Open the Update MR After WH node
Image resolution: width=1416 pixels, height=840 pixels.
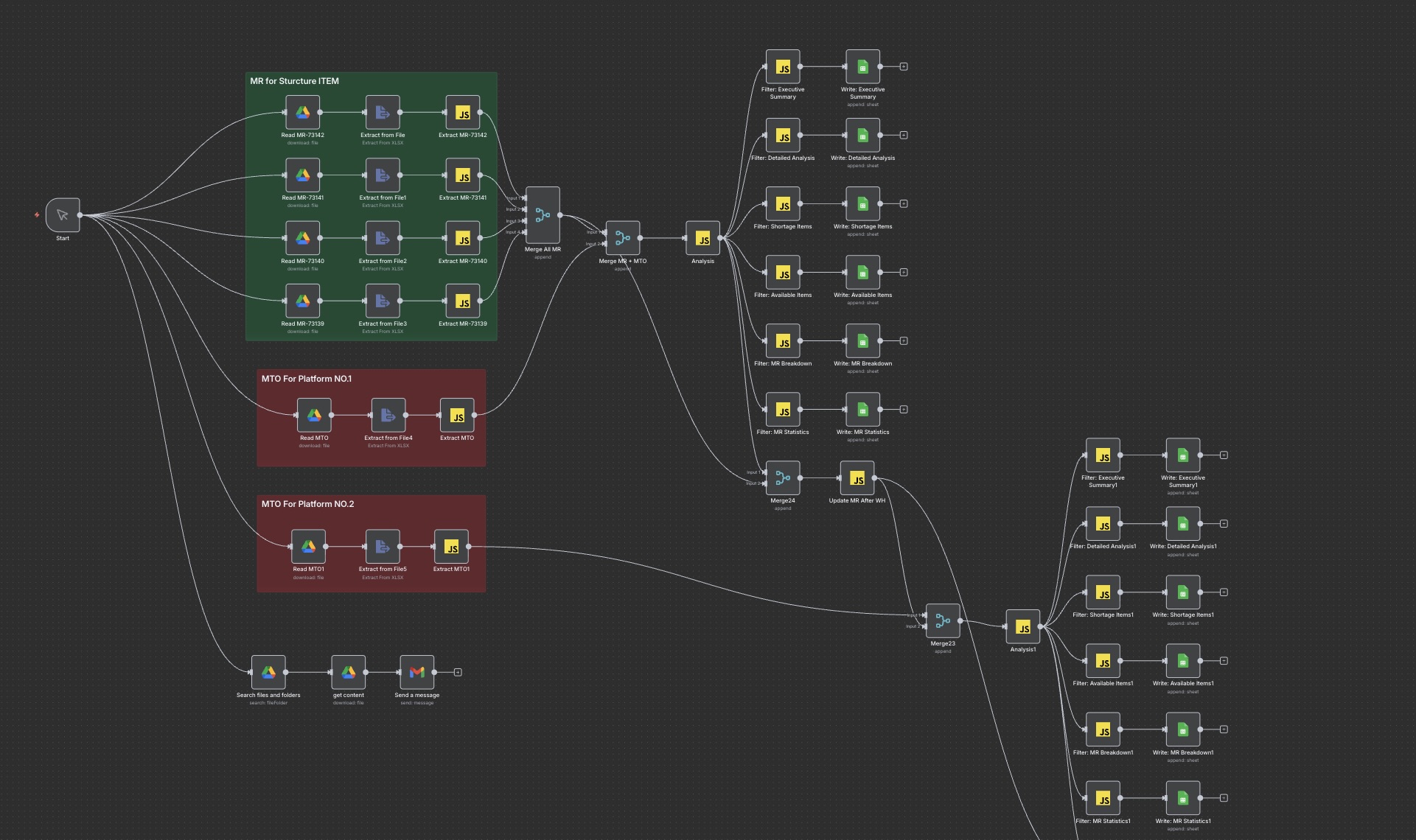tap(857, 478)
